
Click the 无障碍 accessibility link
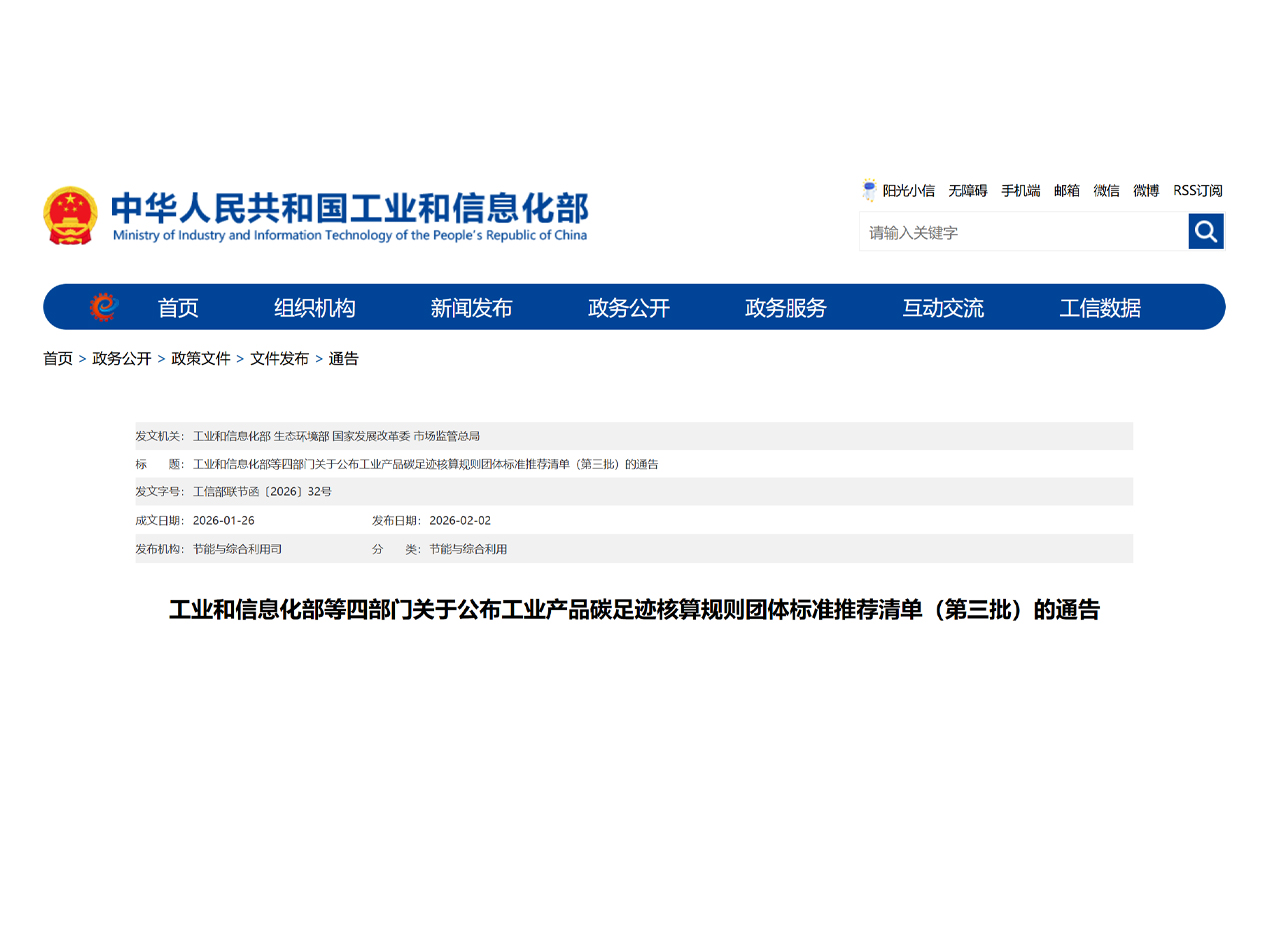tap(967, 191)
